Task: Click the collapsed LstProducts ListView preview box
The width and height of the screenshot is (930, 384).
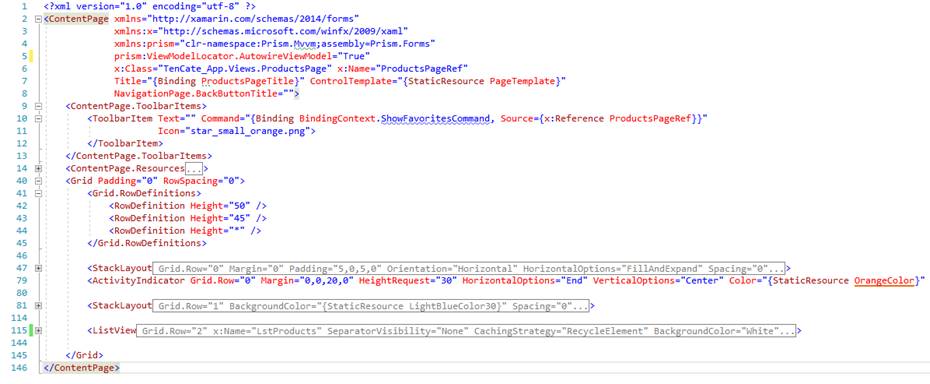Action: (466, 331)
